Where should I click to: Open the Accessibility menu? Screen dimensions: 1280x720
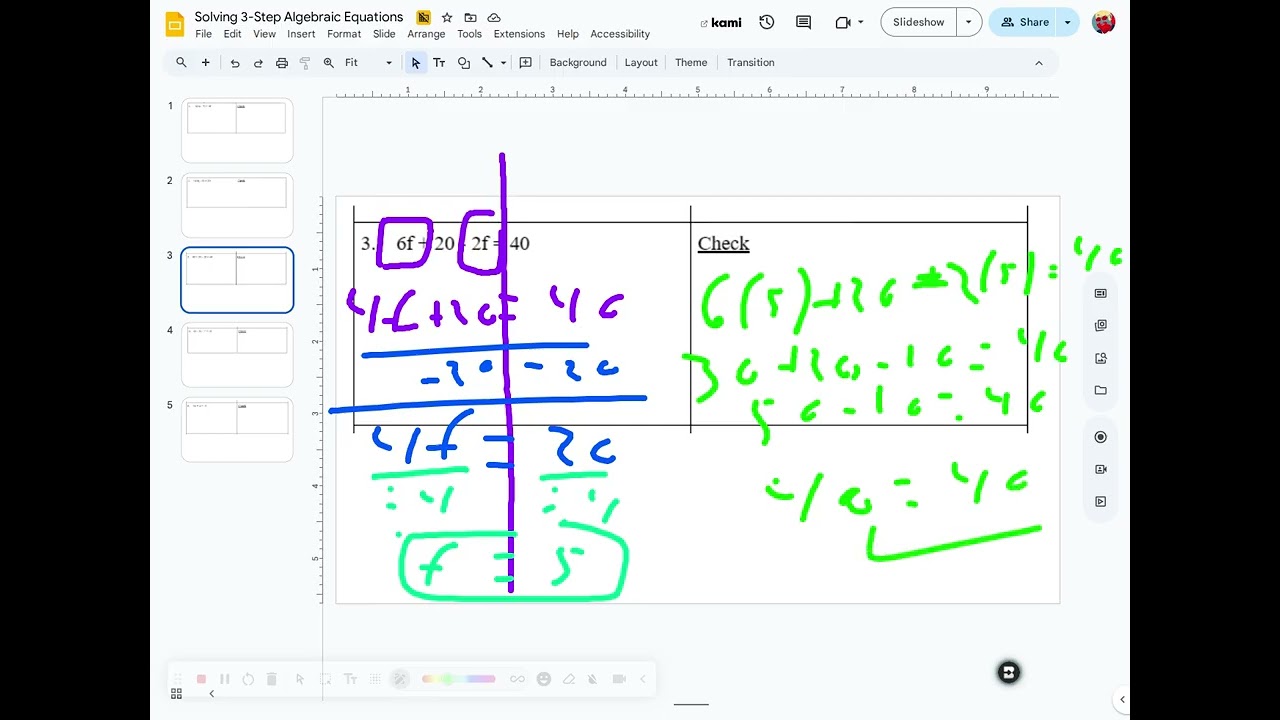click(620, 34)
